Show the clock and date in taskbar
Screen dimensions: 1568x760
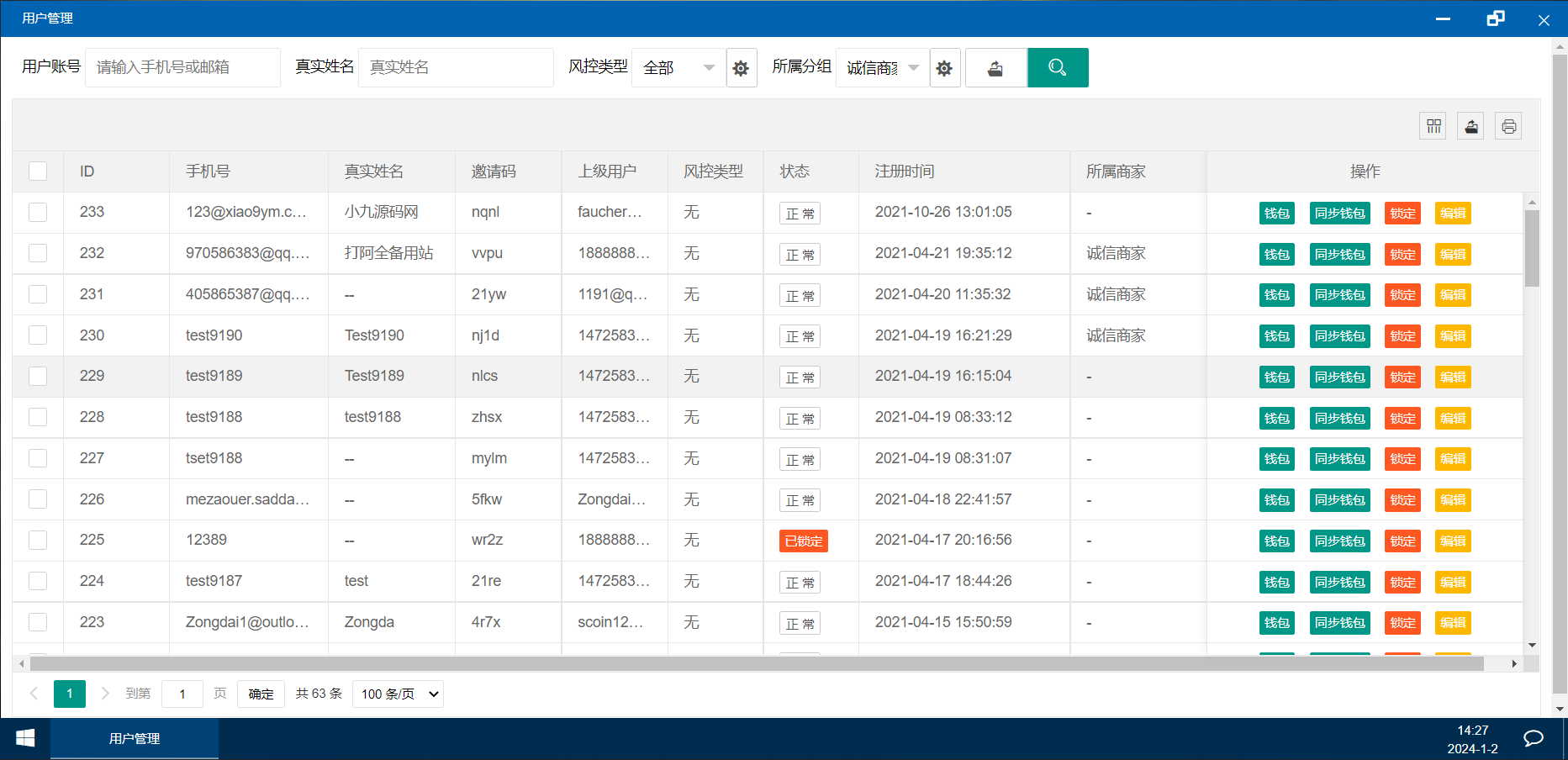point(1473,739)
